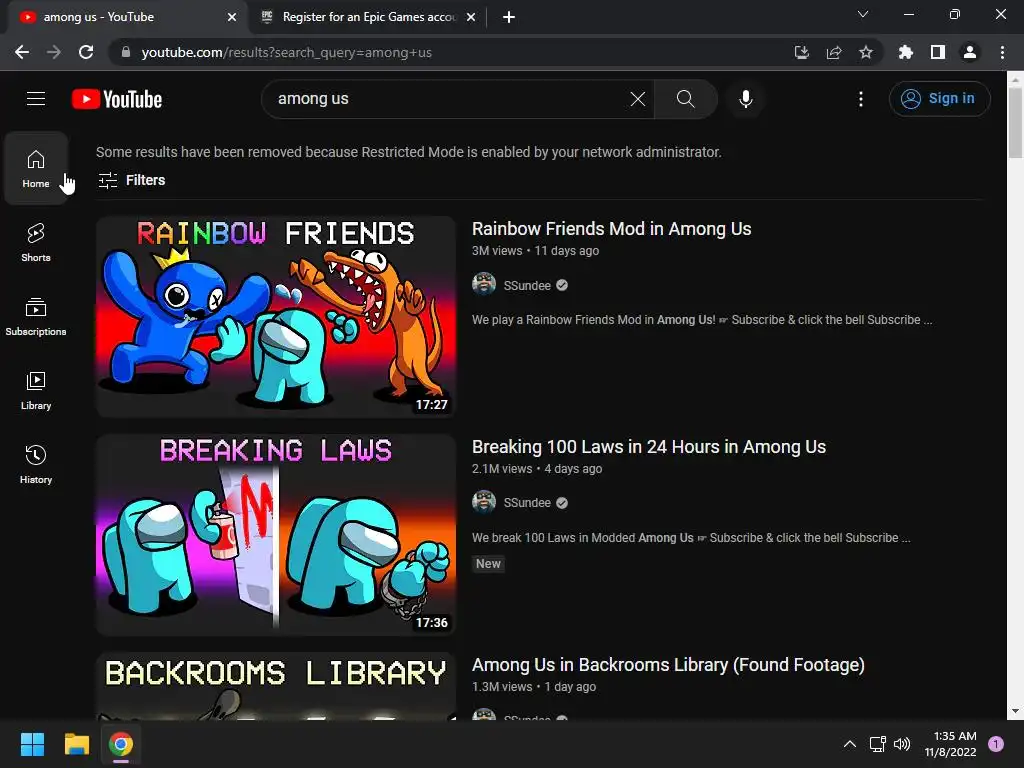Click the address bar URL
The width and height of the screenshot is (1024, 768).
[287, 52]
